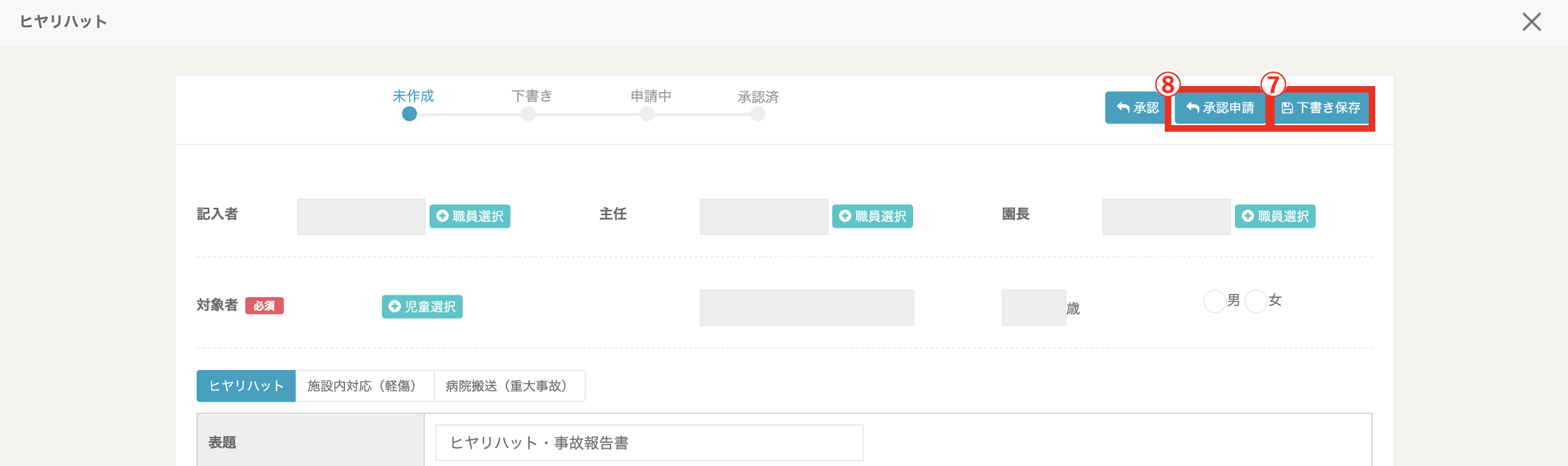Image resolution: width=1568 pixels, height=466 pixels.
Task: Open 職員選択 for the 記入者 field
Action: [x=469, y=216]
